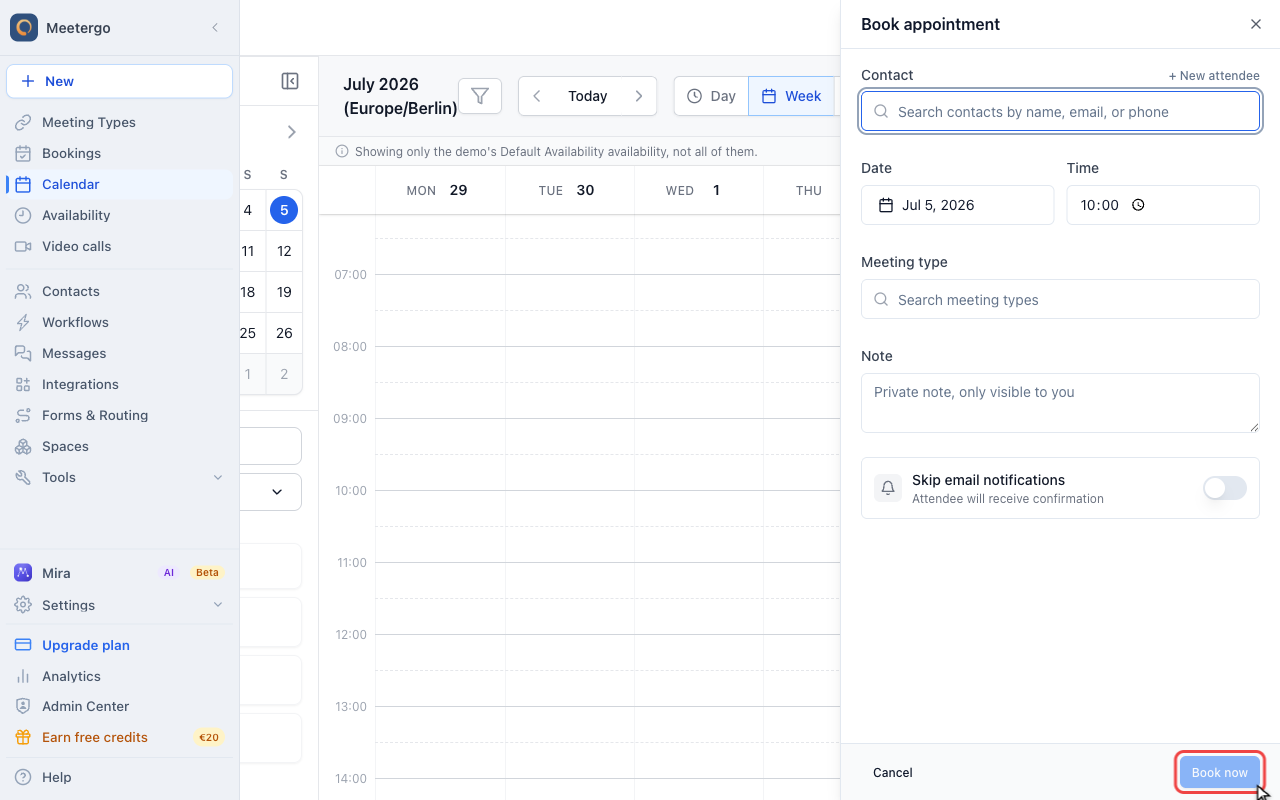Screen dimensions: 1280x800
Task: Click + New attendee link
Action: 1214,76
